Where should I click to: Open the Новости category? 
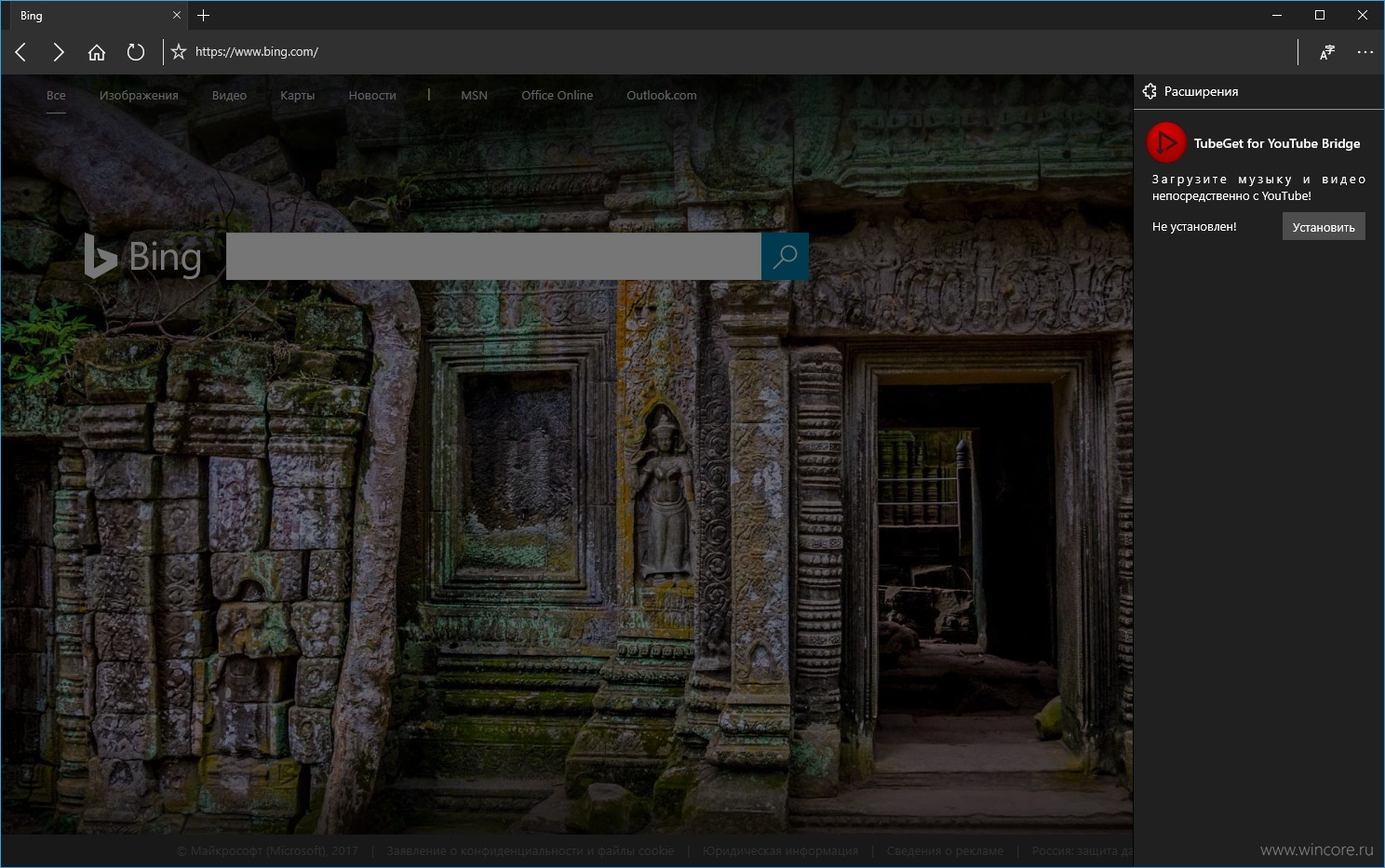[372, 95]
